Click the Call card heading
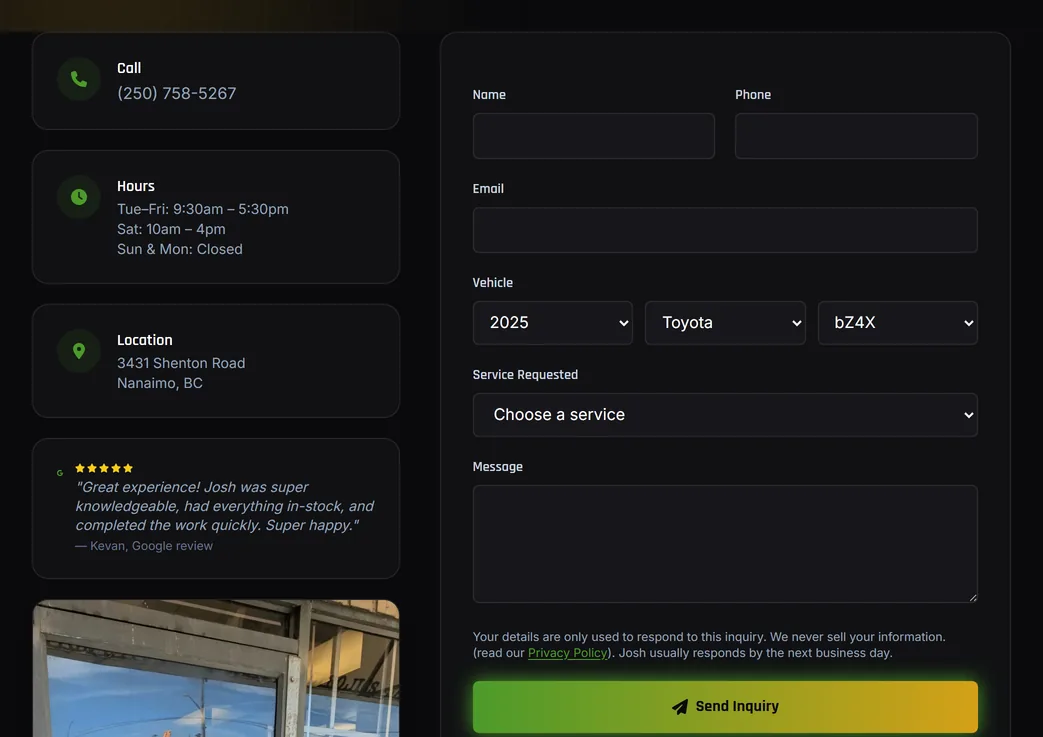 pyautogui.click(x=129, y=68)
